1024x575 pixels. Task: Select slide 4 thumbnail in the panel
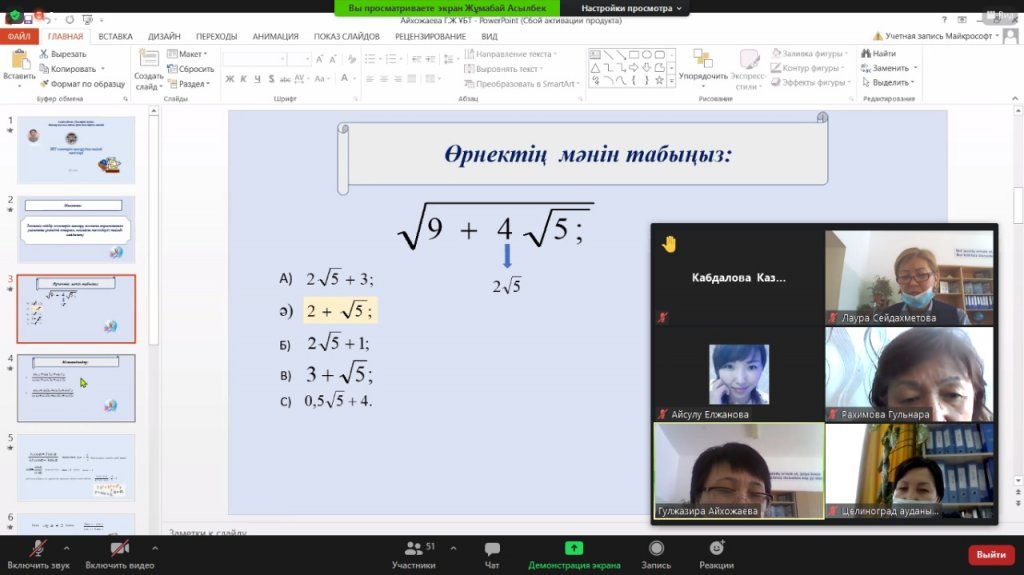pyautogui.click(x=76, y=388)
